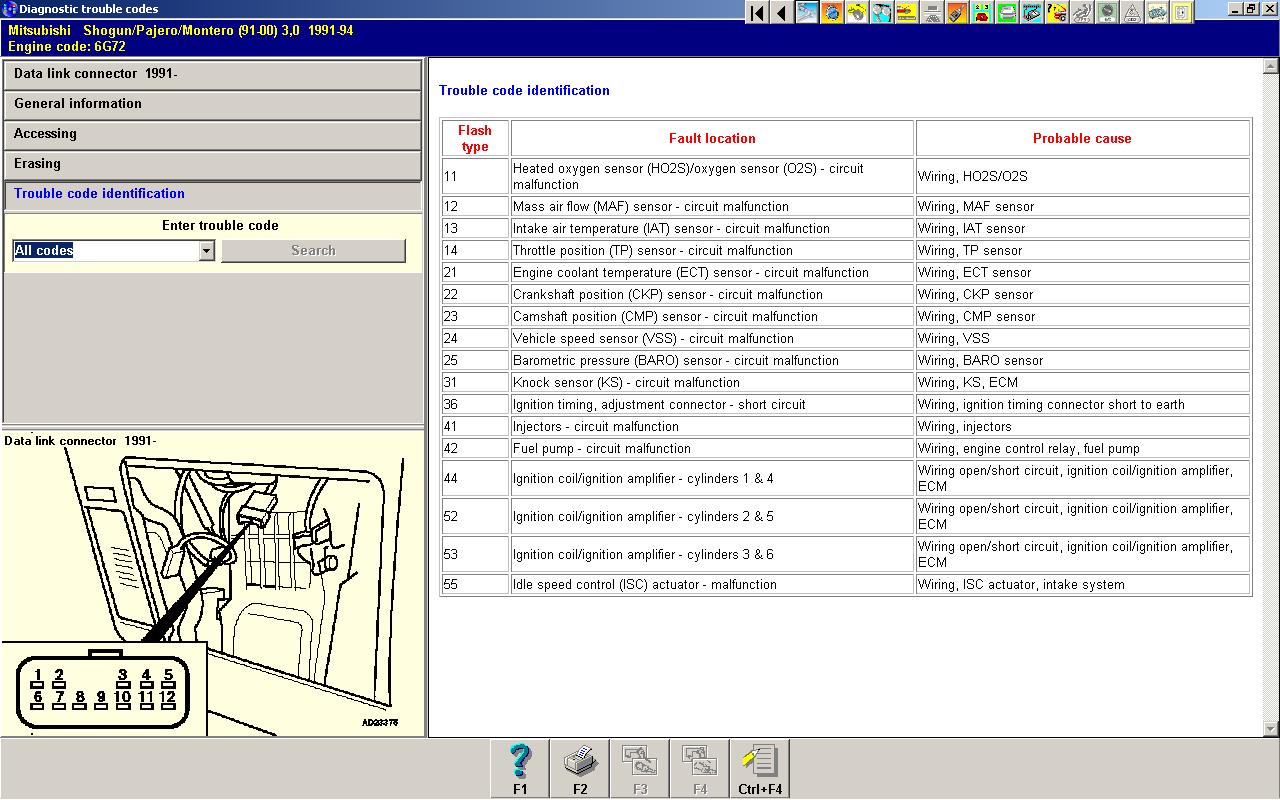Screen dimensions: 1280x800
Task: Select the greyed-out F3 illustration button
Action: [640, 769]
